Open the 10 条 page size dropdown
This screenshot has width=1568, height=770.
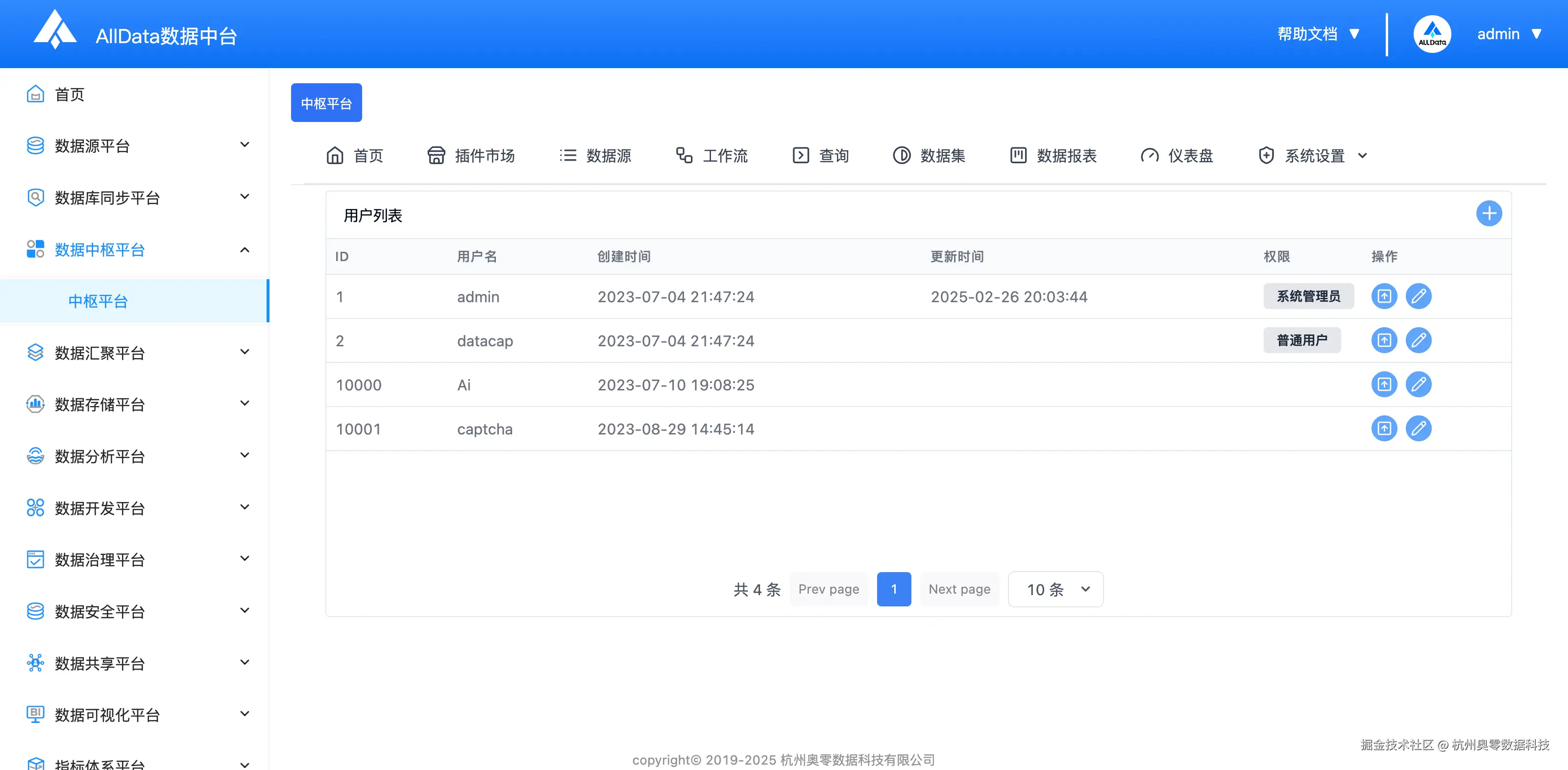pos(1055,589)
